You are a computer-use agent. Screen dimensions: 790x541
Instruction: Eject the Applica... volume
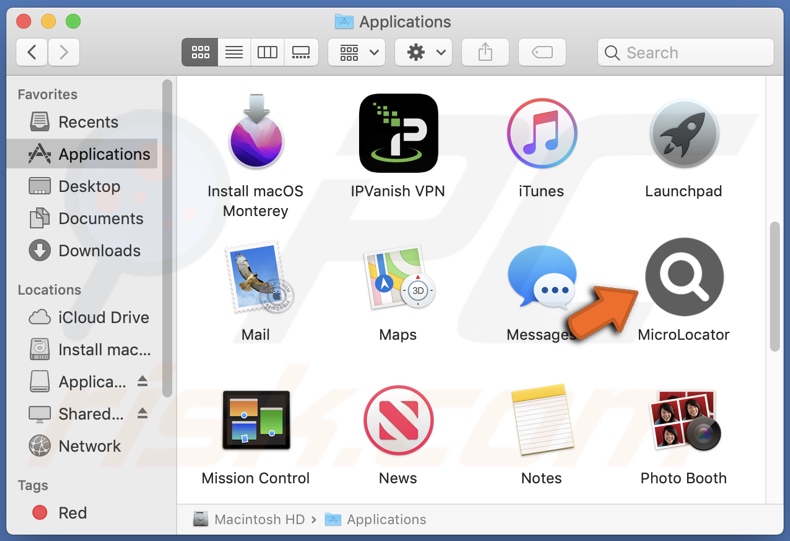click(143, 381)
